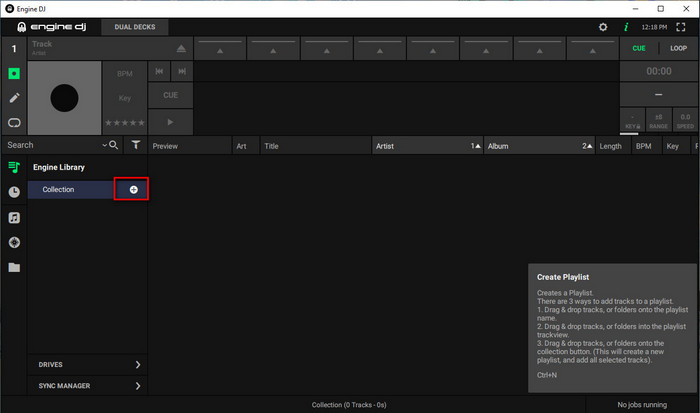Skip to previous track button
Screen dimensions: 700x413
point(159,71)
